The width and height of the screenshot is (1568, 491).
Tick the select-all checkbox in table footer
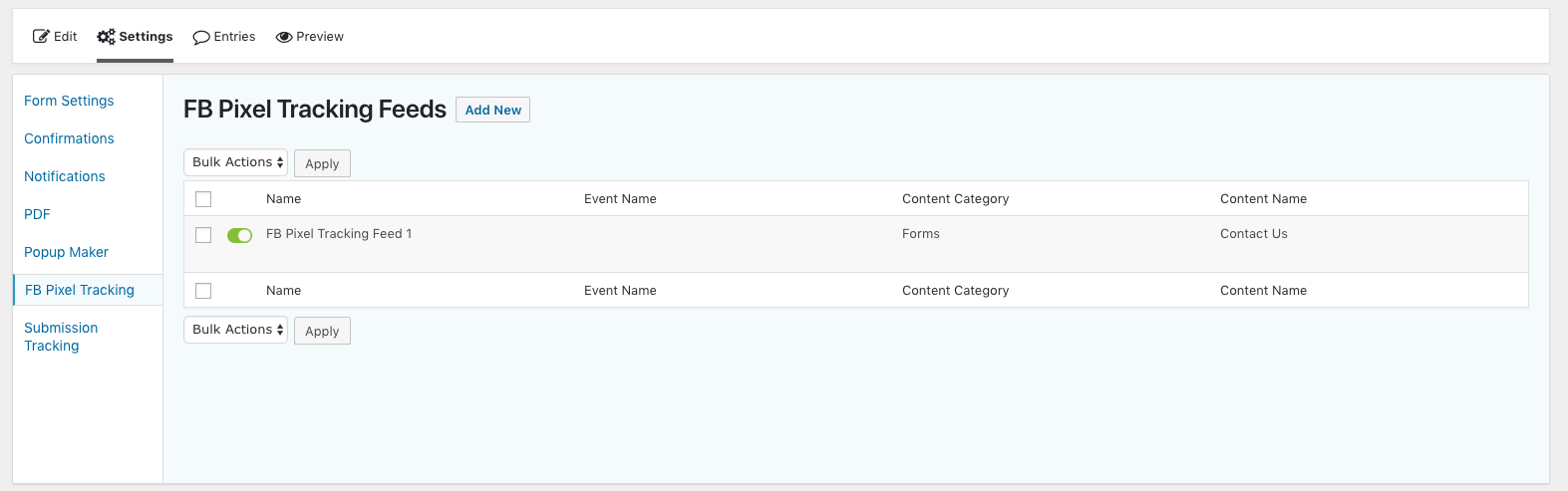pos(203,291)
